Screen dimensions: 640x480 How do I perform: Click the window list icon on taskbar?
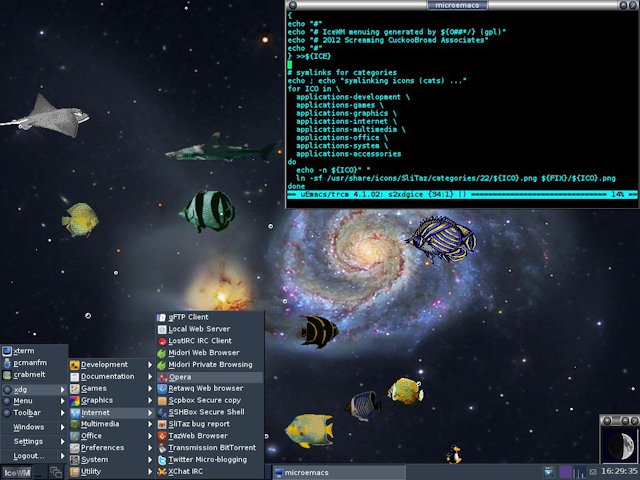point(56,473)
